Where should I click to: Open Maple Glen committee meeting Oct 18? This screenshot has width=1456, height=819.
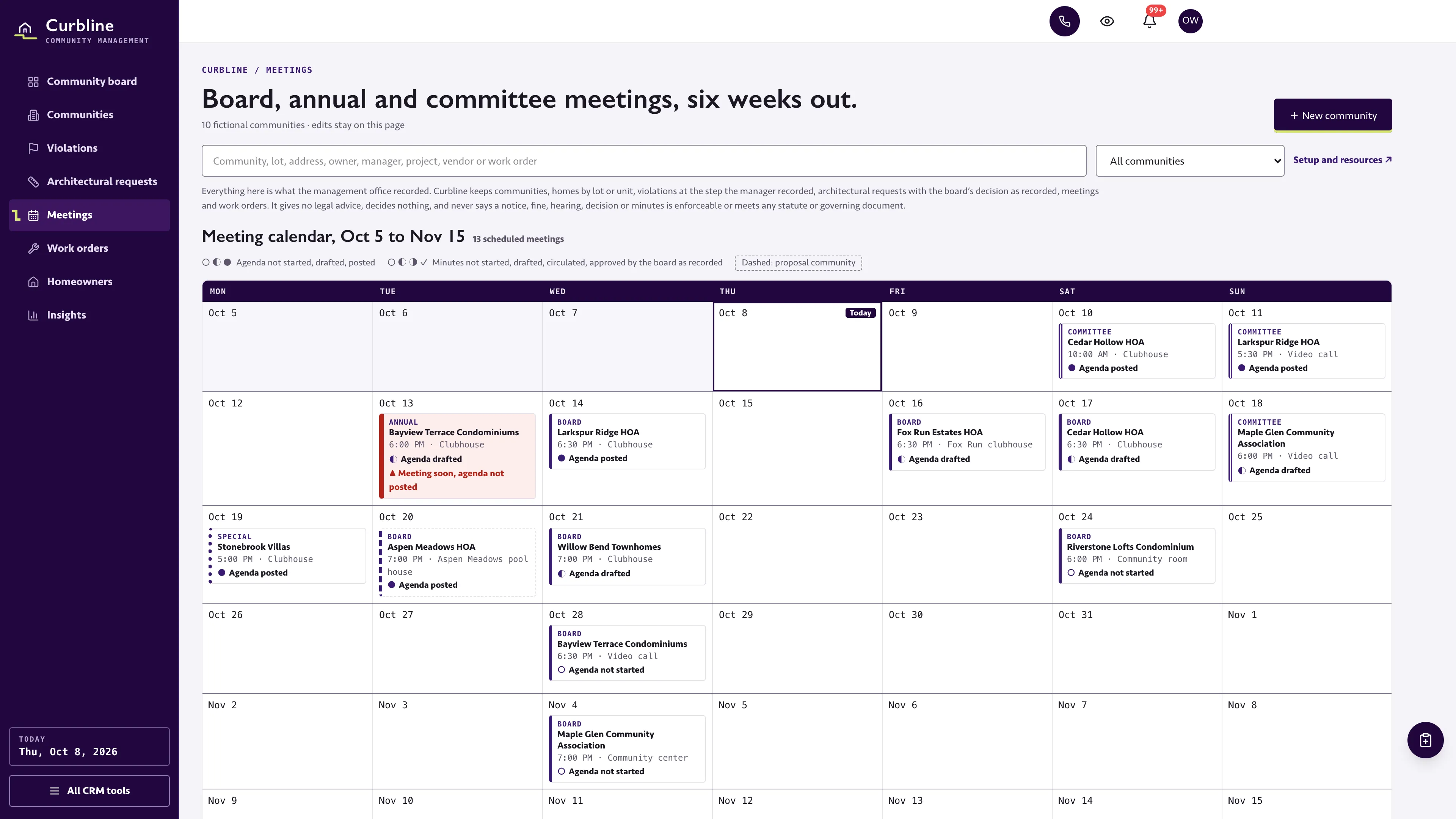tap(1307, 448)
